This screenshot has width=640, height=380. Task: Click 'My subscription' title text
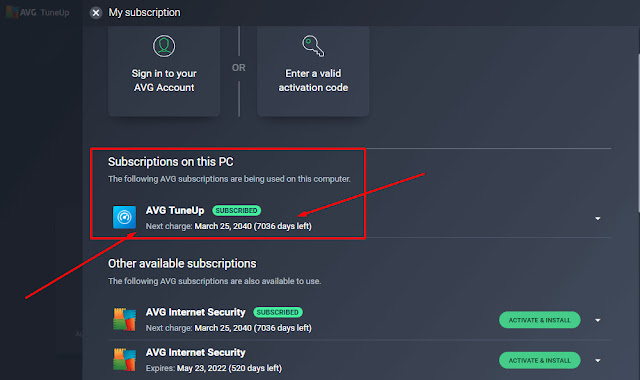(144, 13)
